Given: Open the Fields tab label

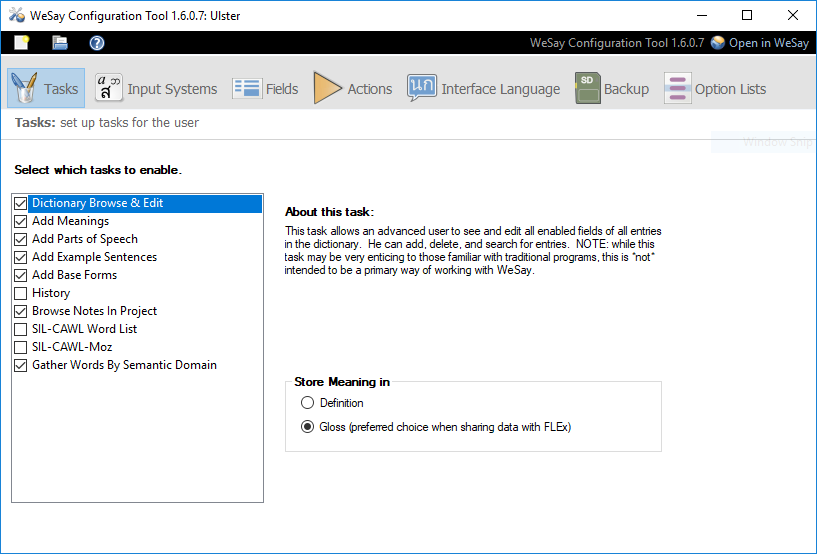Looking at the screenshot, I should click(x=282, y=89).
